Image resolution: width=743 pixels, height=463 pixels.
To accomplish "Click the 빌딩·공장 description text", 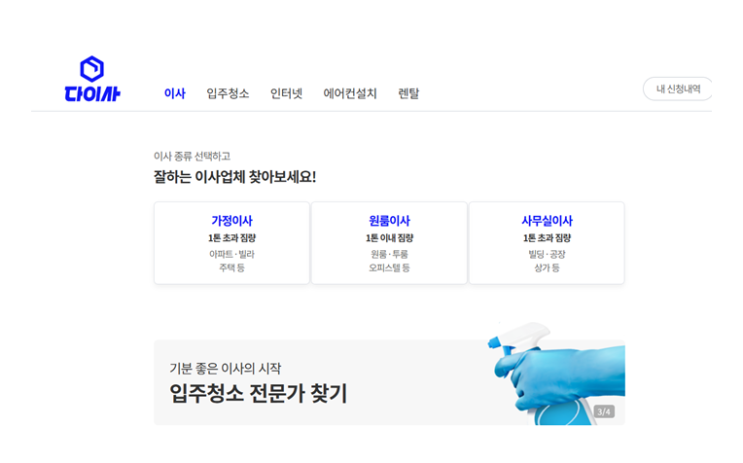I will pos(547,254).
